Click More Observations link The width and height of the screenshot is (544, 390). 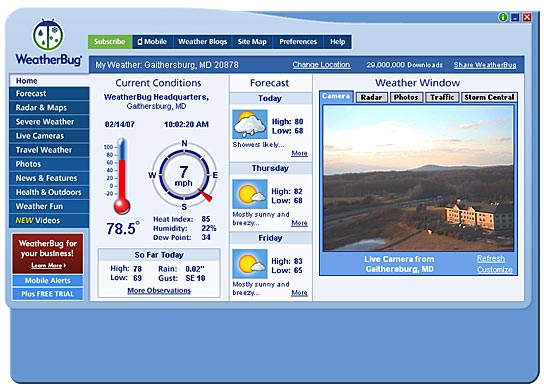pyautogui.click(x=159, y=290)
